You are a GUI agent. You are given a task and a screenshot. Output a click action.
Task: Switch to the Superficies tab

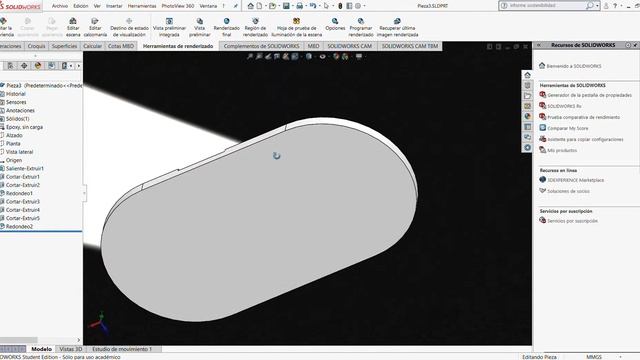[x=64, y=46]
